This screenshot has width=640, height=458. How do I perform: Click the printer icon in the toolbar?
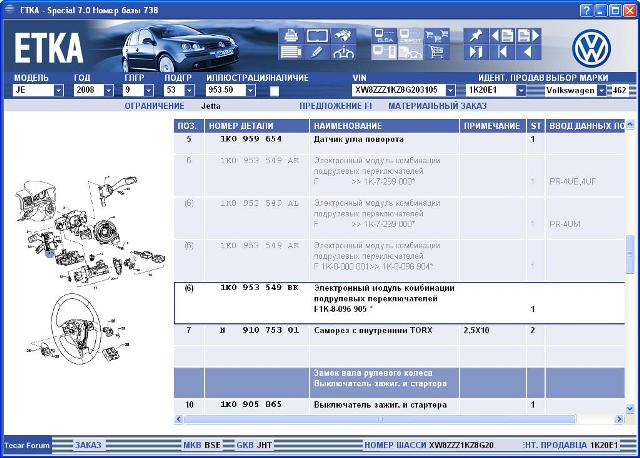click(x=291, y=36)
